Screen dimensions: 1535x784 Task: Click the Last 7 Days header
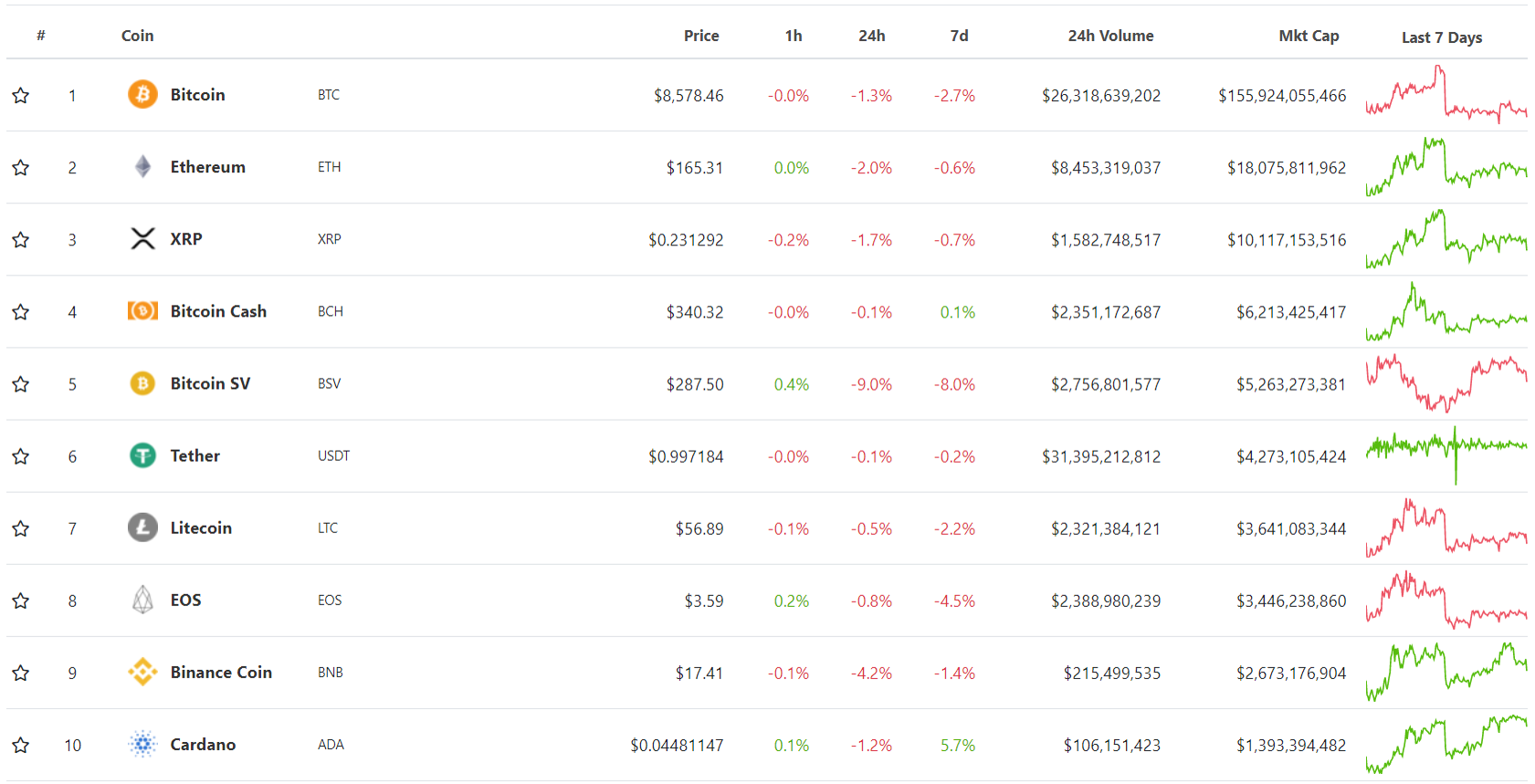pos(1442,37)
